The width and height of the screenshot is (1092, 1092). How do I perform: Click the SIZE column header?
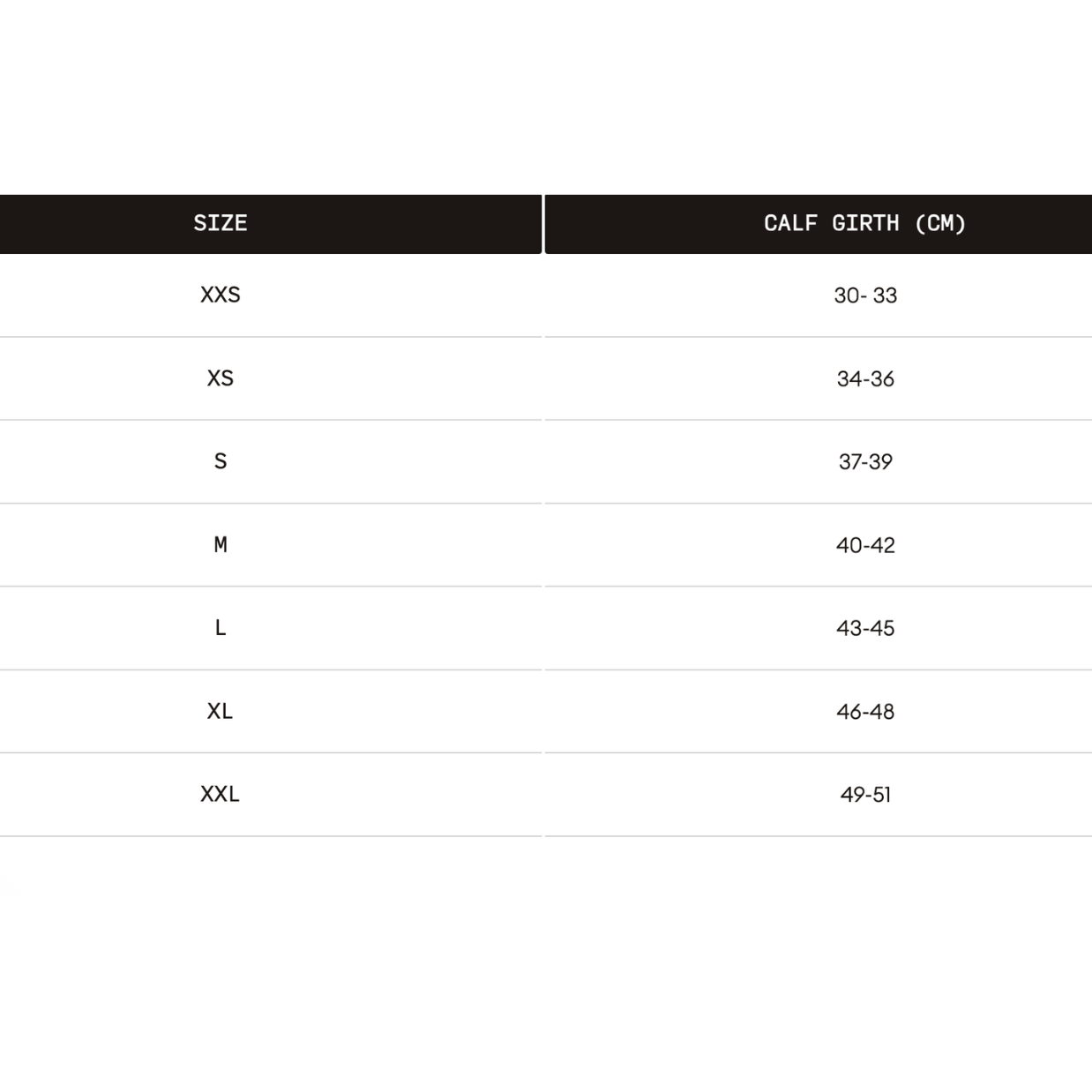[270, 224]
